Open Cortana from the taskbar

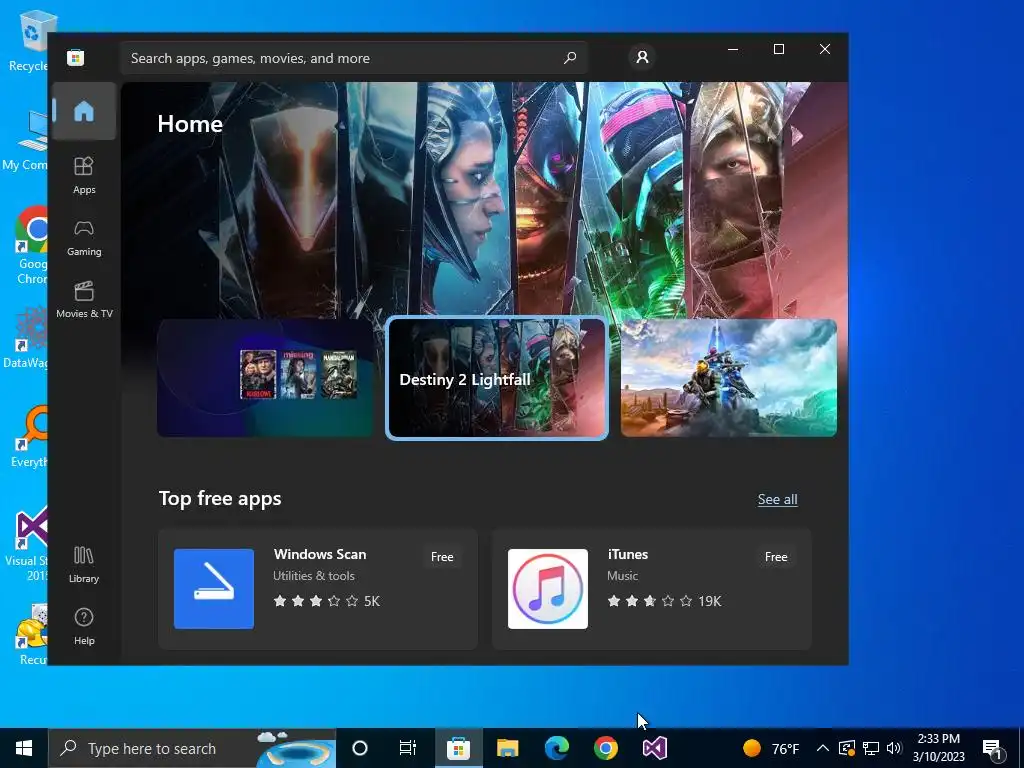[360, 748]
